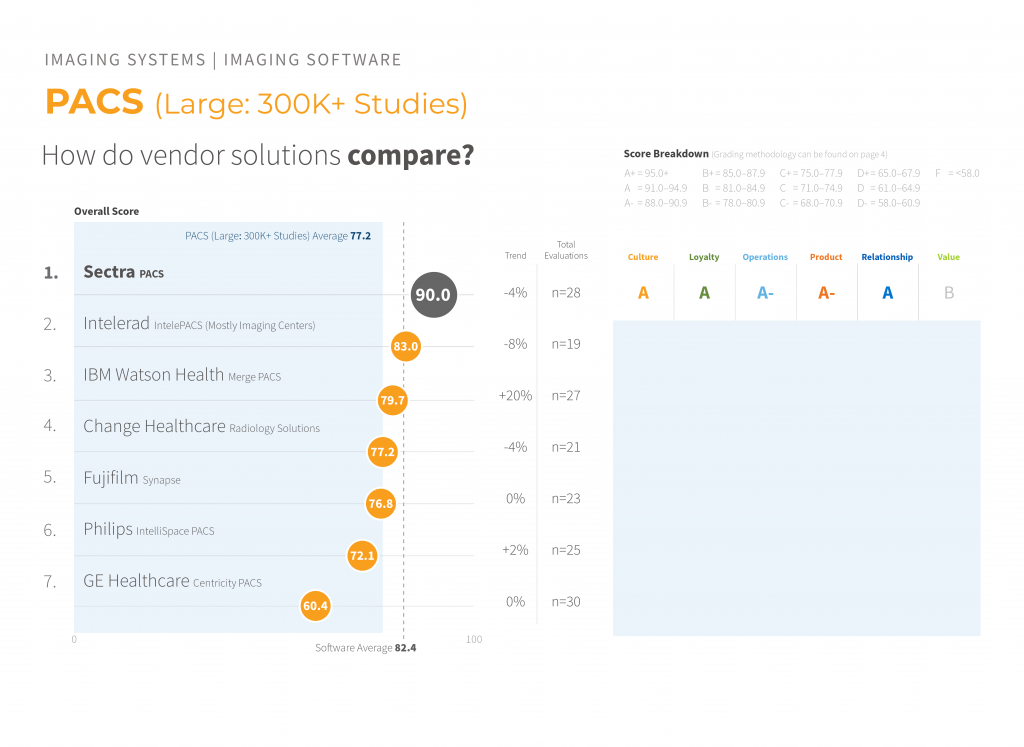This screenshot has width=1024, height=747.
Task: Click the 'A+ = 95.0+' legend entry
Action: point(647,174)
